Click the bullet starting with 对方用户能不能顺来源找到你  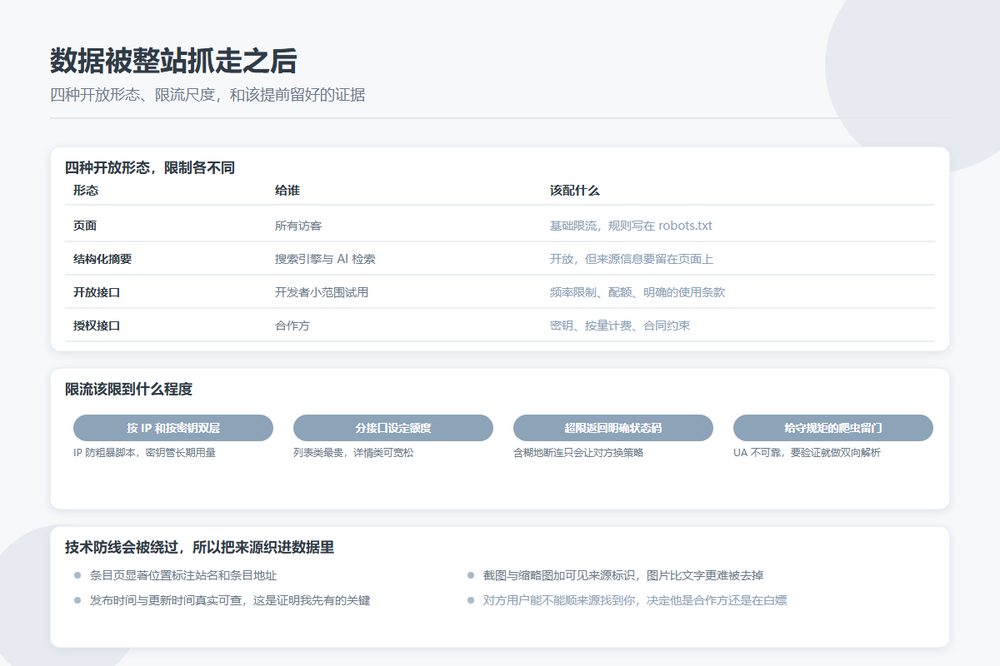coord(635,600)
